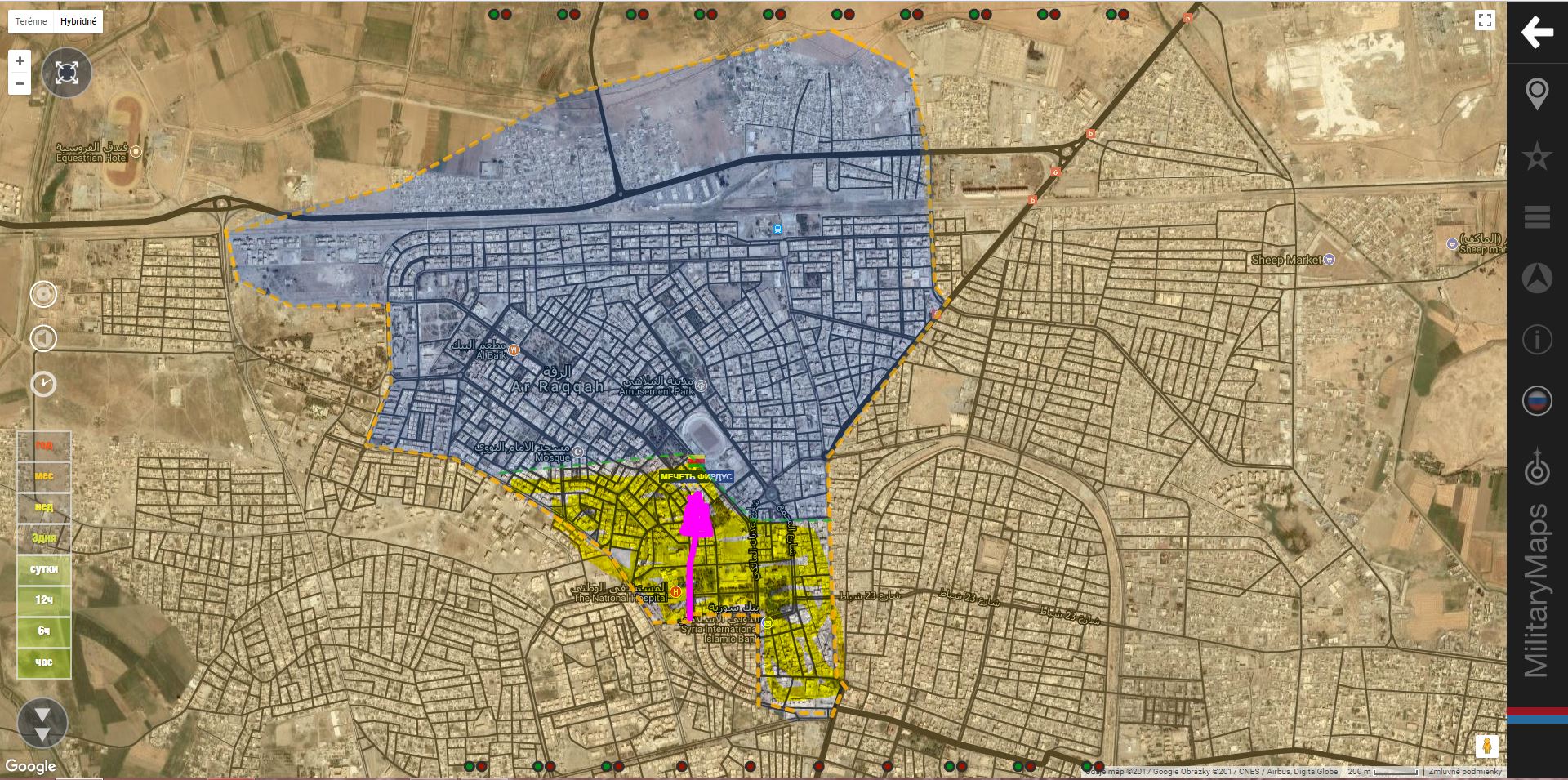Select the '12ч' time range button
This screenshot has width=1568, height=780.
[44, 600]
